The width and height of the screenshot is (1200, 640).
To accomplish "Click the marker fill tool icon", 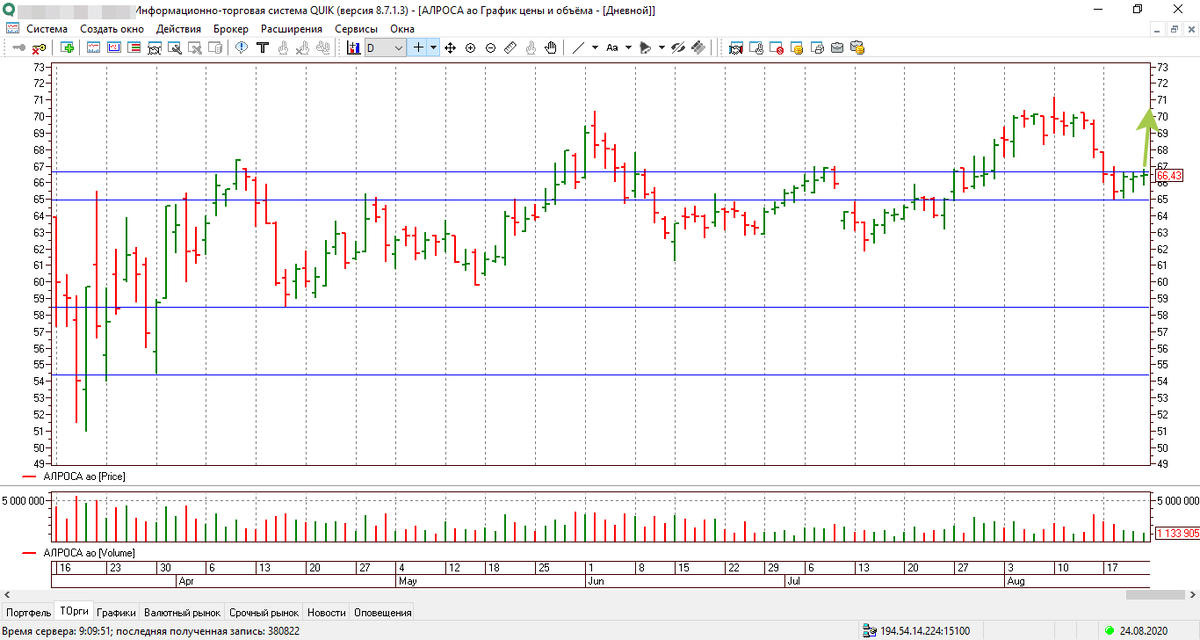I will pyautogui.click(x=644, y=47).
